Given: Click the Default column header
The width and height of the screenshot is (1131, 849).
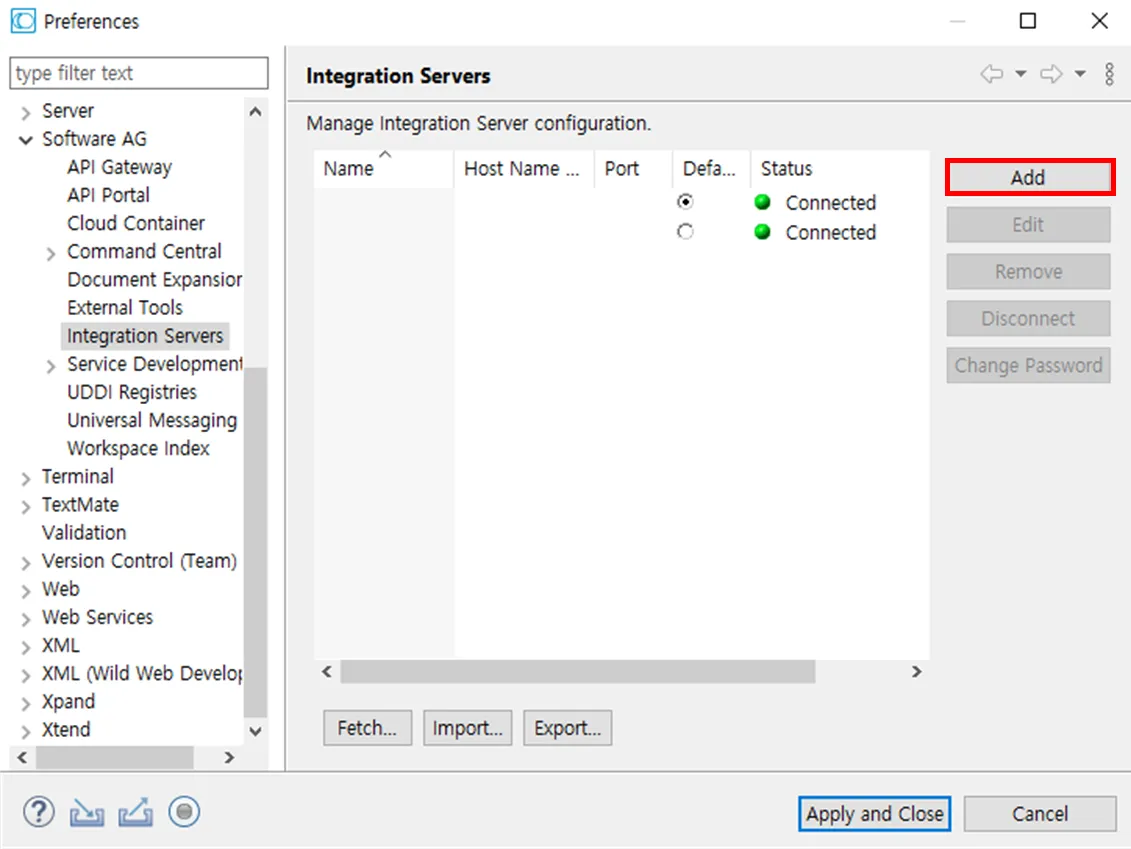Looking at the screenshot, I should (x=711, y=169).
